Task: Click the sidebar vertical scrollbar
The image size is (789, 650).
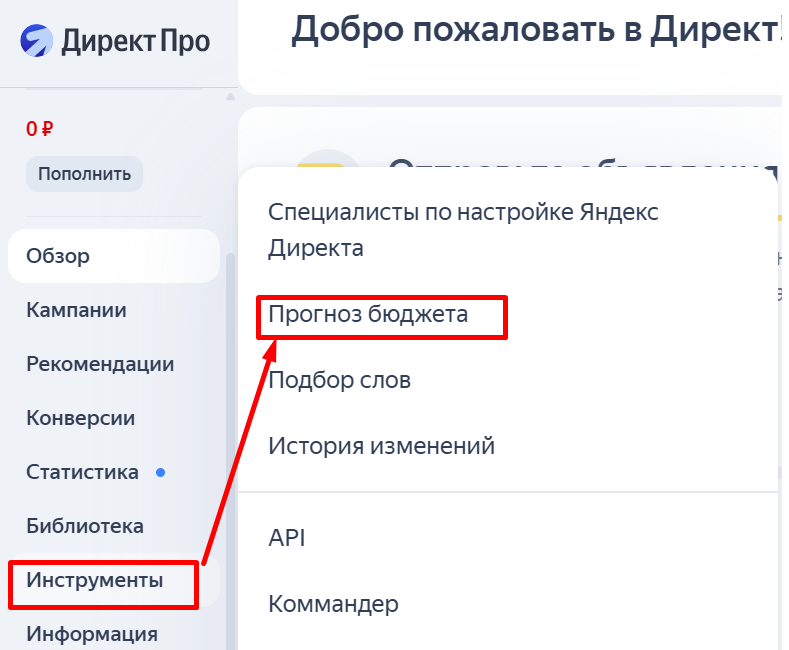Action: (231, 400)
